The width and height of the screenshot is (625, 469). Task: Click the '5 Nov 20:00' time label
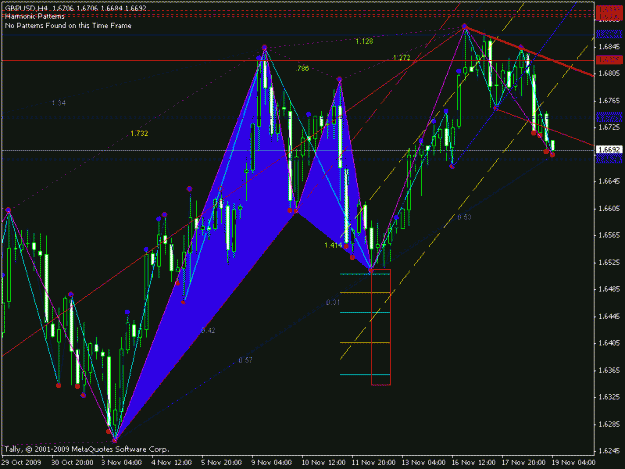coord(221,462)
